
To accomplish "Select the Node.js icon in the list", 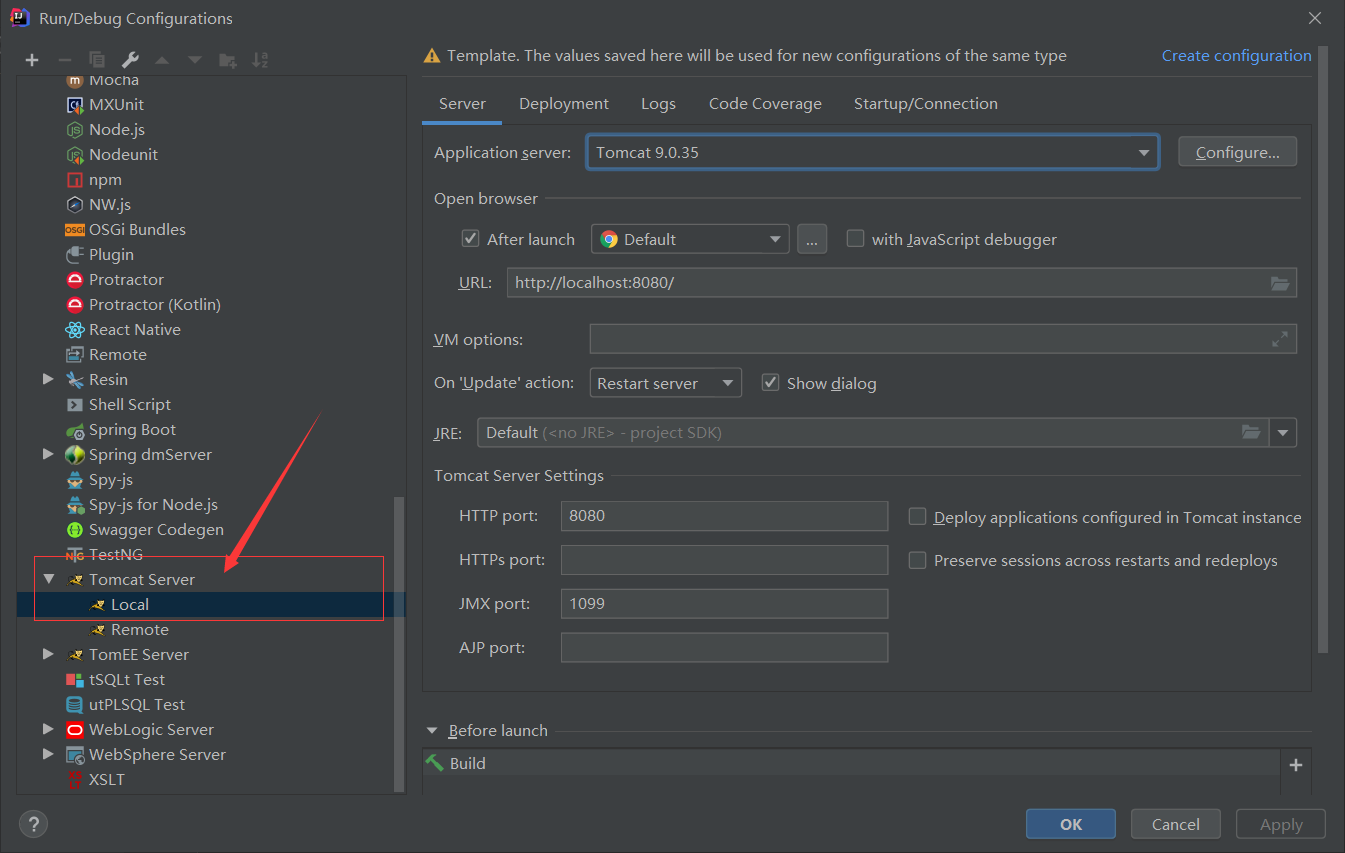I will point(75,129).
